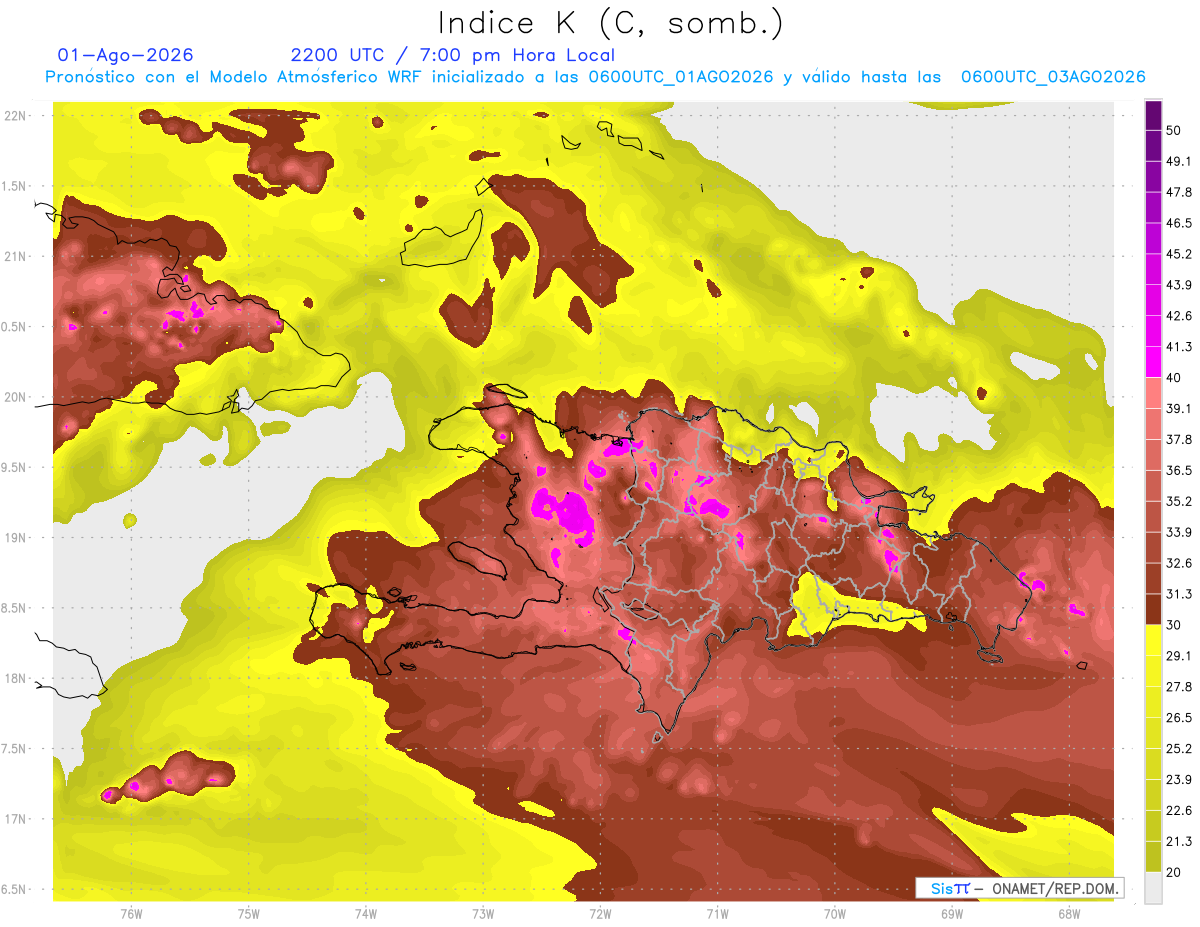Image resolution: width=1200 pixels, height=927 pixels.
Task: Click the color scale value 41.3
Action: (x=1180, y=347)
